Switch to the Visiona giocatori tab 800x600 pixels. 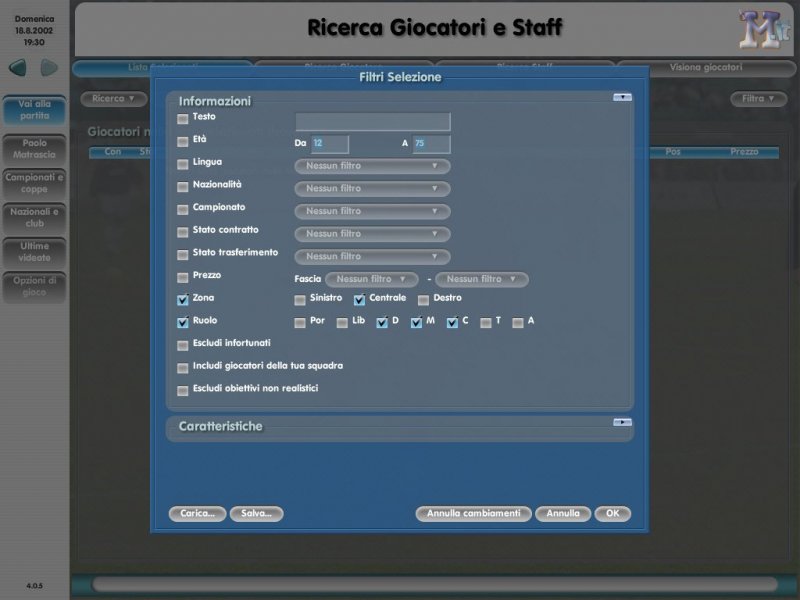tap(705, 68)
